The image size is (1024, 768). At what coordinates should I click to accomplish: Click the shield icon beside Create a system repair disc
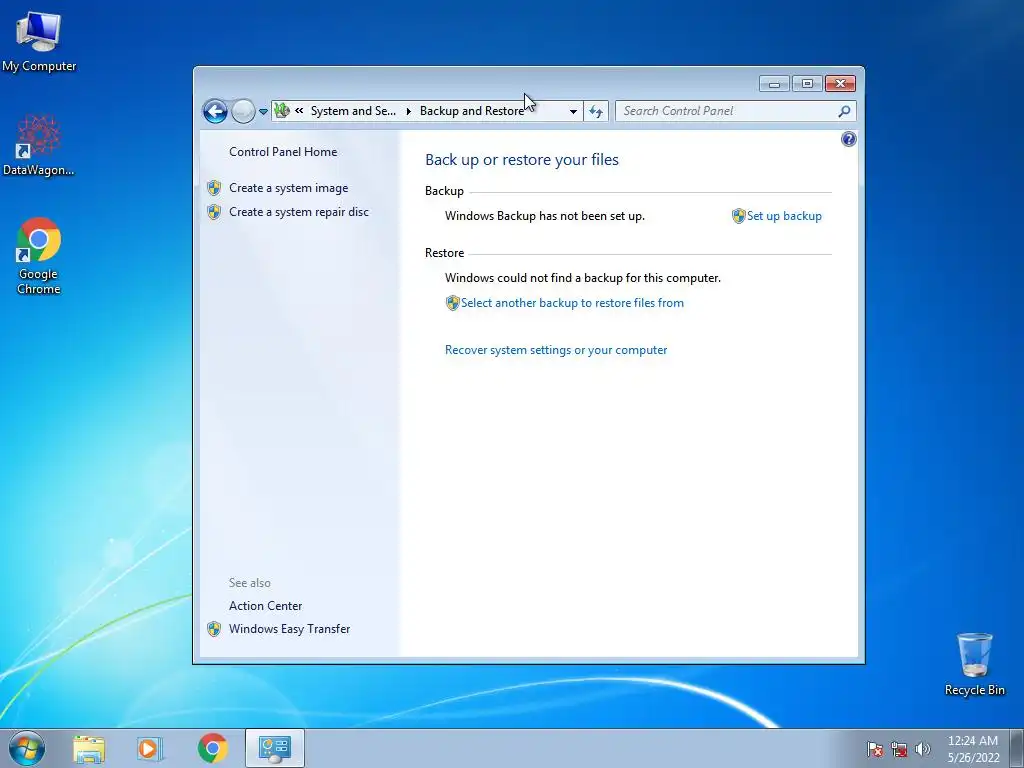pos(214,212)
